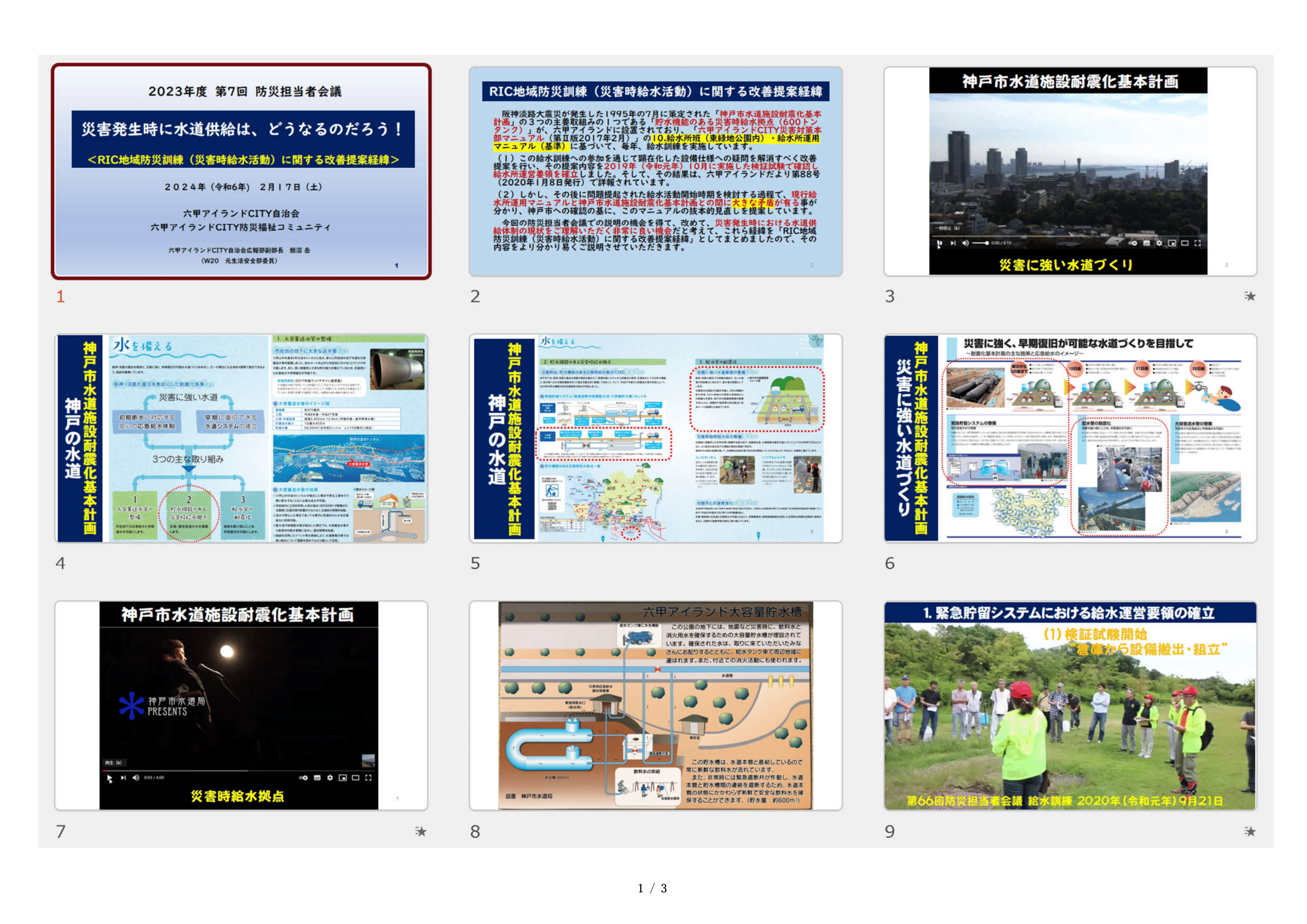Open settings gear in slide 7 video

click(330, 778)
